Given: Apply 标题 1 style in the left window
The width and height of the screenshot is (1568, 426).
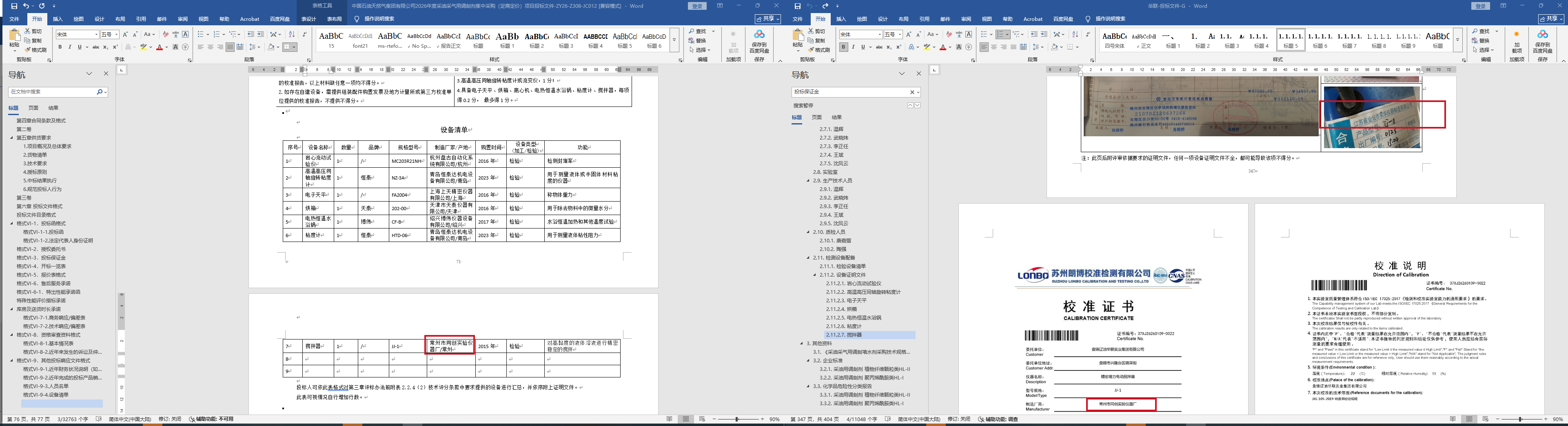Looking at the screenshot, I should [x=507, y=40].
